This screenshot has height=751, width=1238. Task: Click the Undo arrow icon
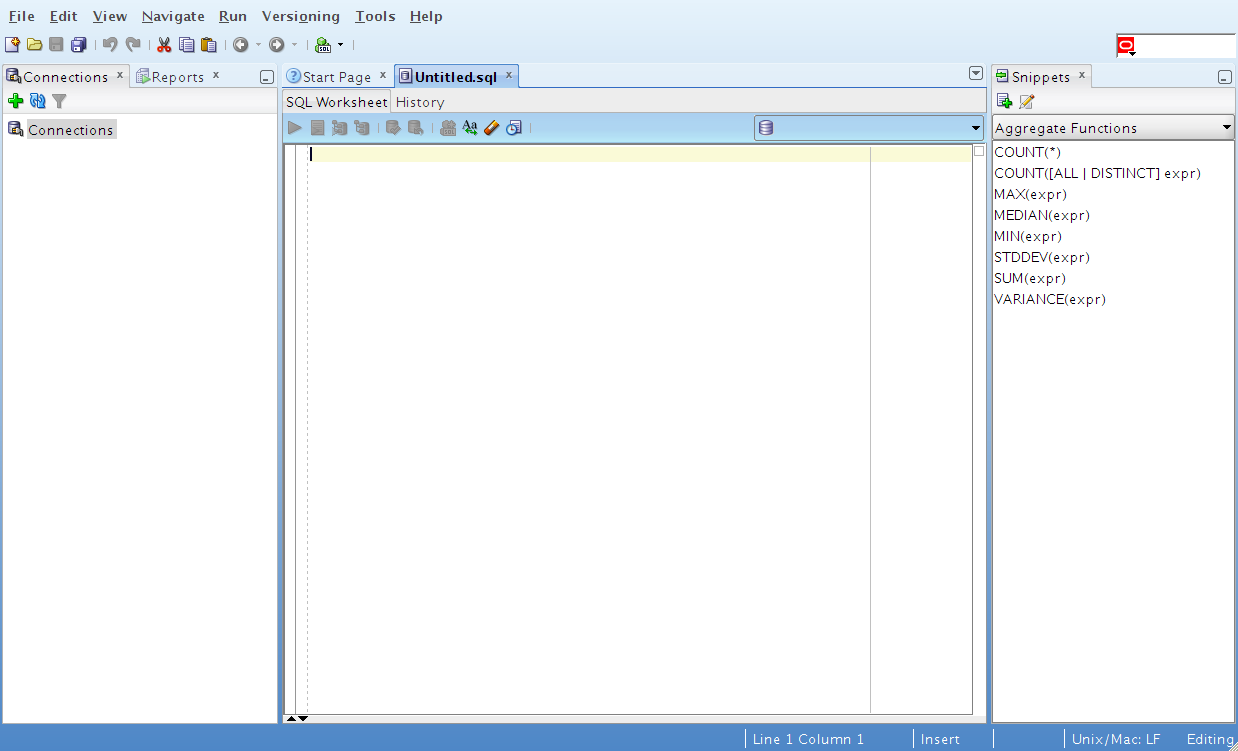point(110,44)
